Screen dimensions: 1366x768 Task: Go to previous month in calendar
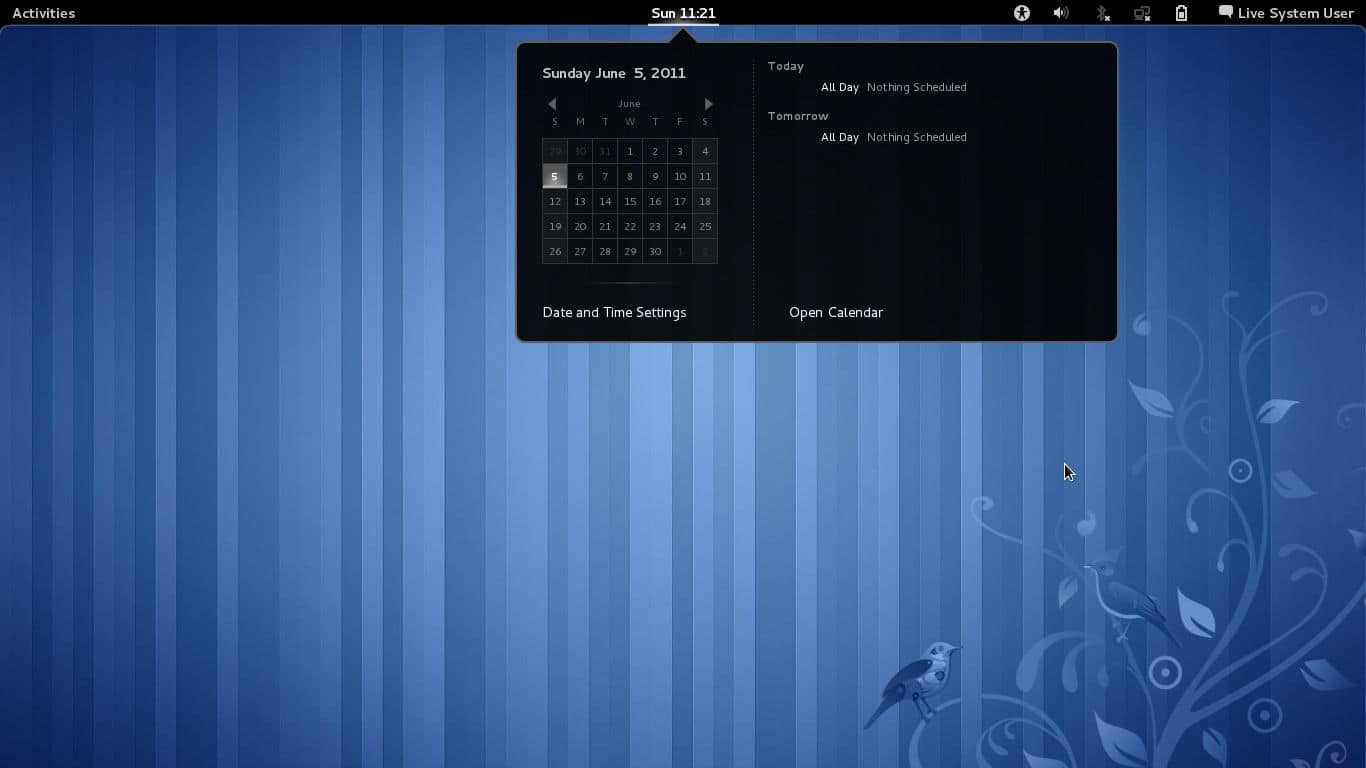(552, 104)
